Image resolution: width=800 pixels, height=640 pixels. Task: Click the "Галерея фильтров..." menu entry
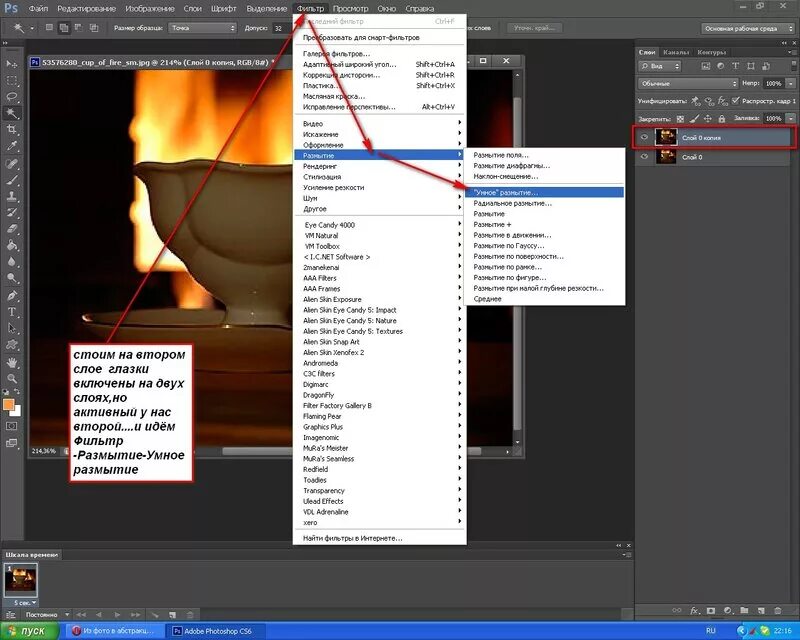coord(380,54)
